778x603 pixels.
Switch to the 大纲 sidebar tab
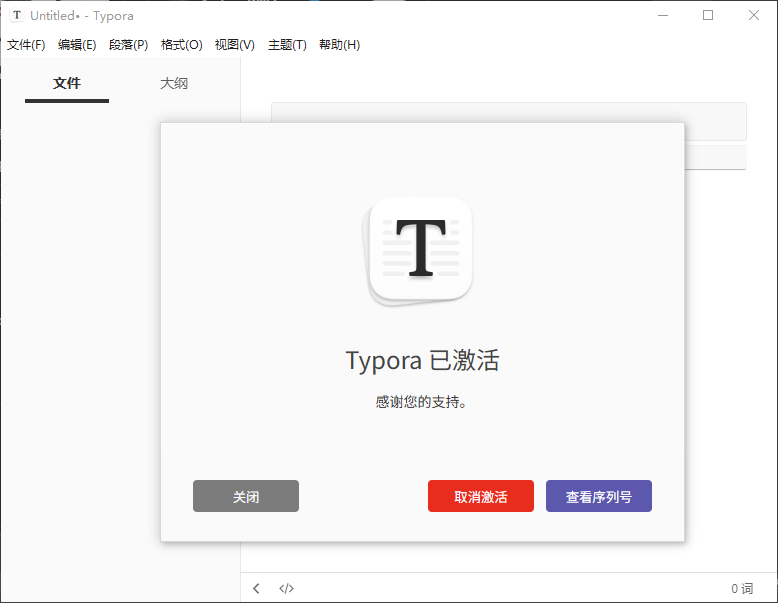click(174, 83)
